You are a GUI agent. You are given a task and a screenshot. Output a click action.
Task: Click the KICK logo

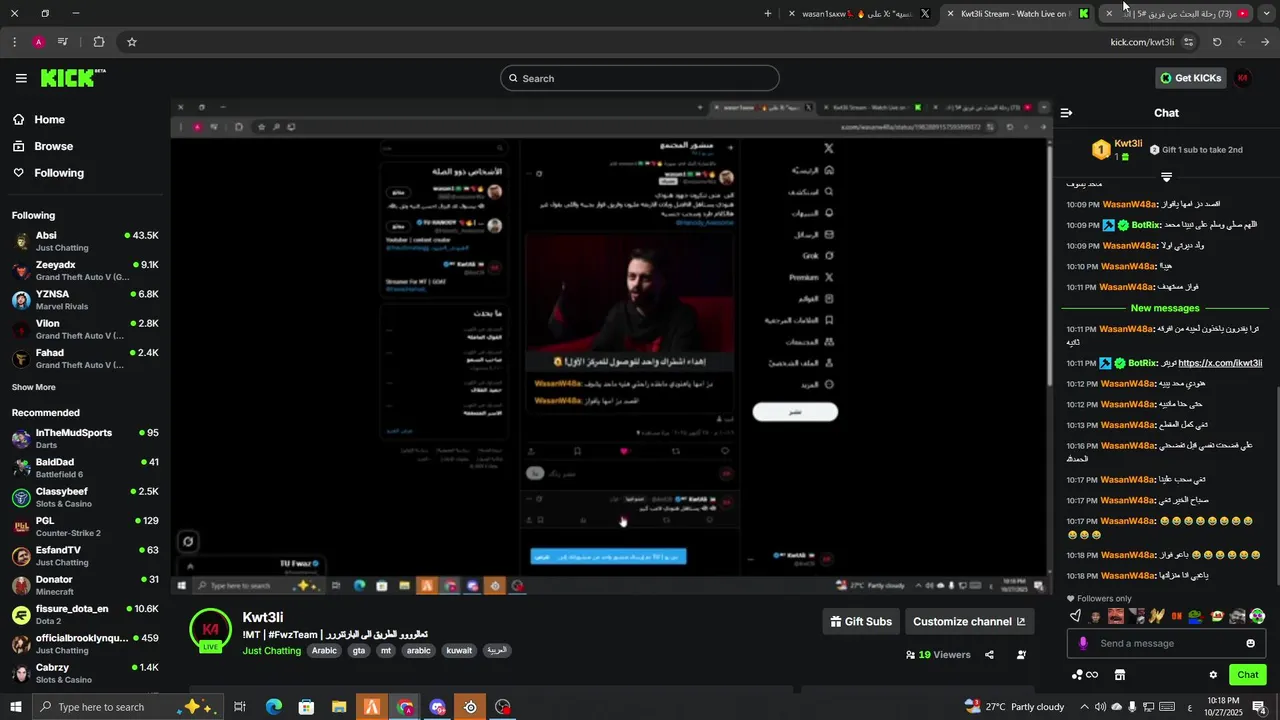tap(73, 77)
